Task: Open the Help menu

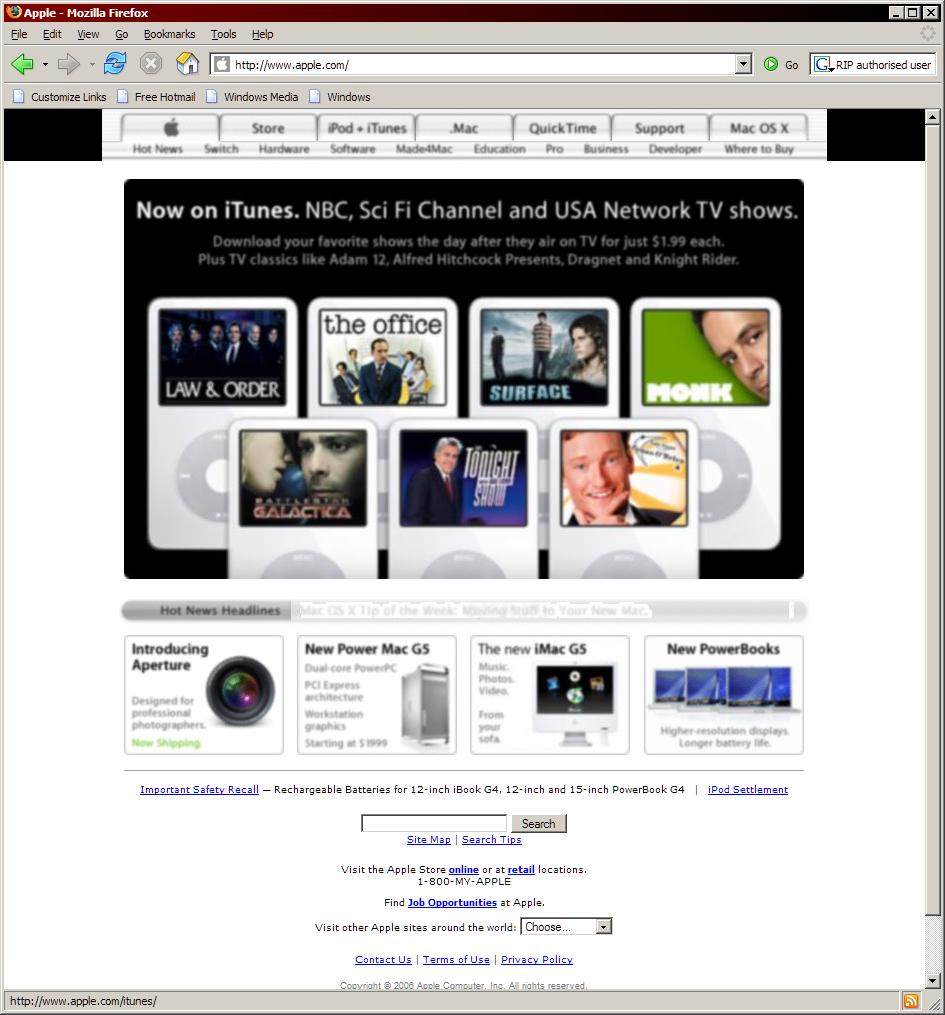Action: point(262,34)
